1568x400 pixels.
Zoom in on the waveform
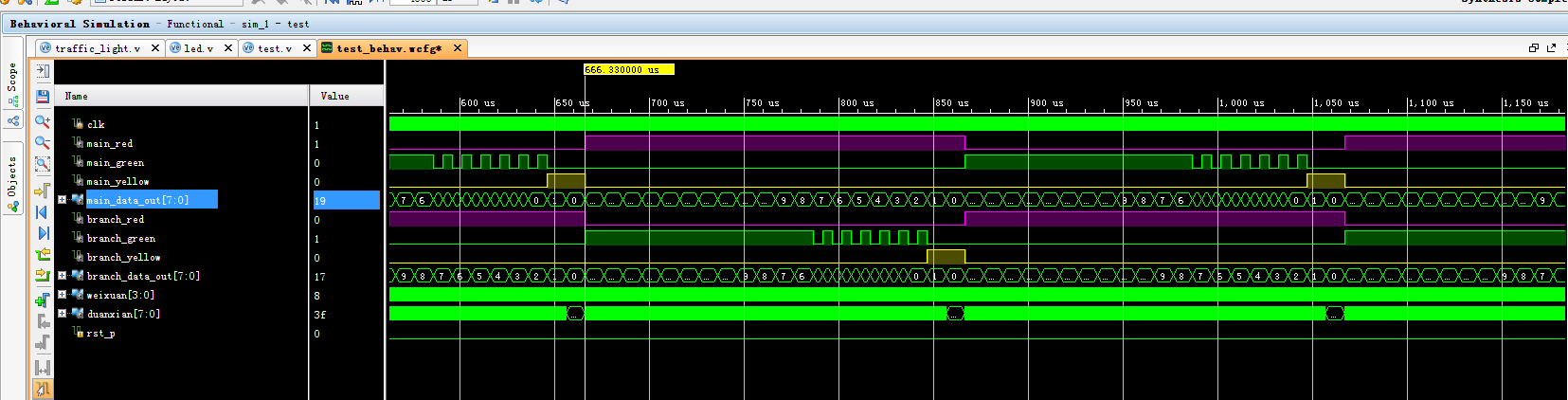[43, 121]
